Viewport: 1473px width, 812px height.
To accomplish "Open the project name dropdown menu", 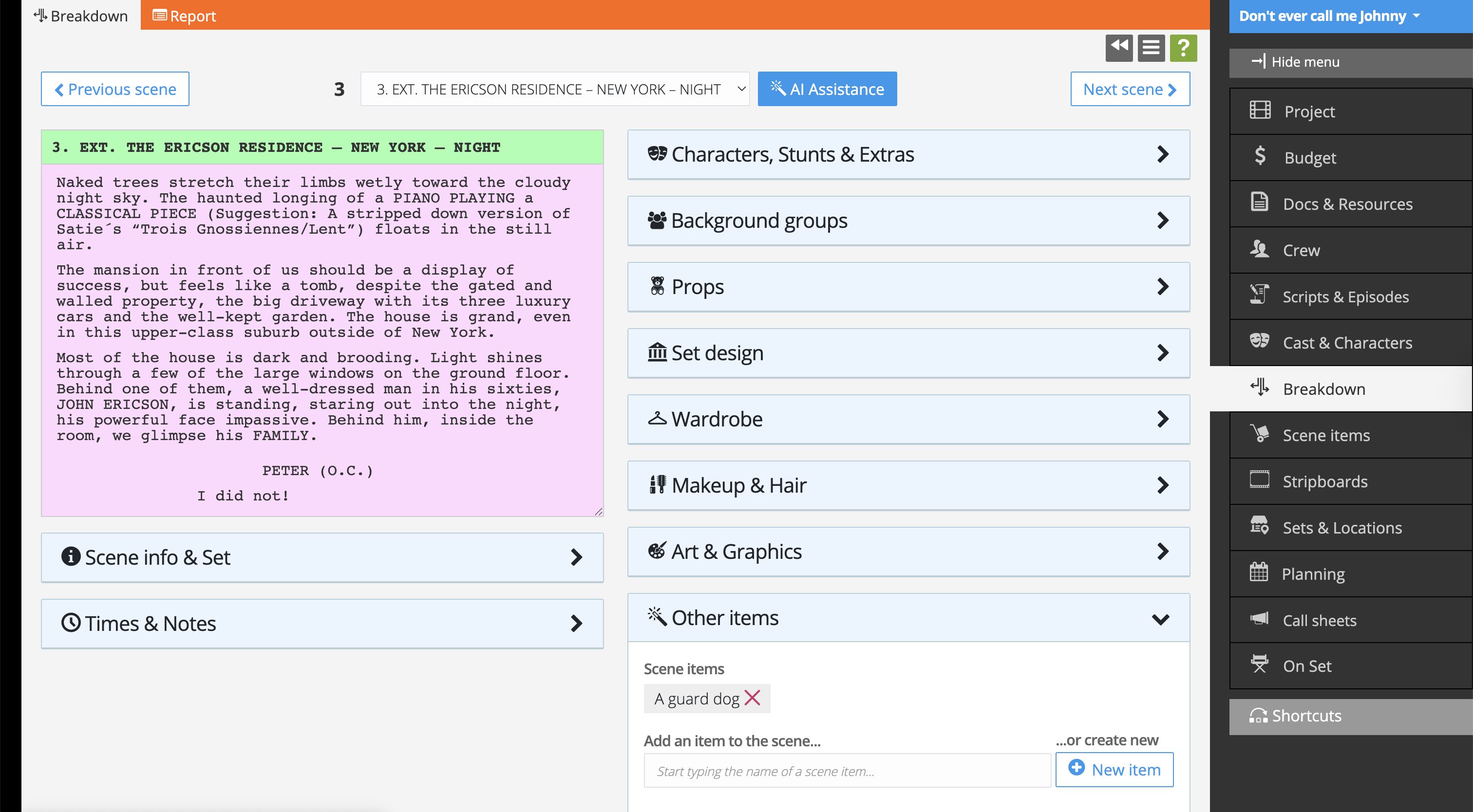I will (x=1329, y=16).
